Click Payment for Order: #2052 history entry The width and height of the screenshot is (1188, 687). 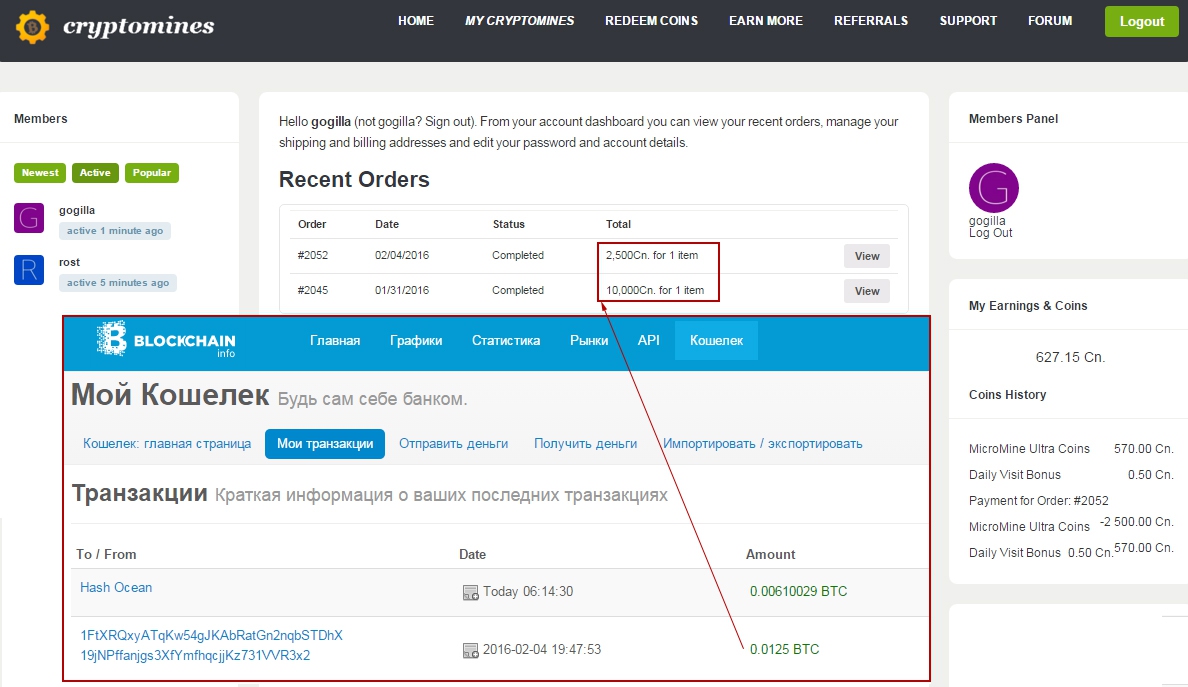point(1039,501)
